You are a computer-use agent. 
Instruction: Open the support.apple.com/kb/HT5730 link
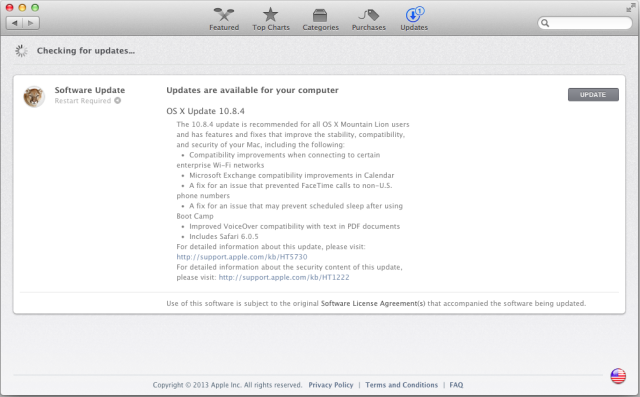pos(242,257)
